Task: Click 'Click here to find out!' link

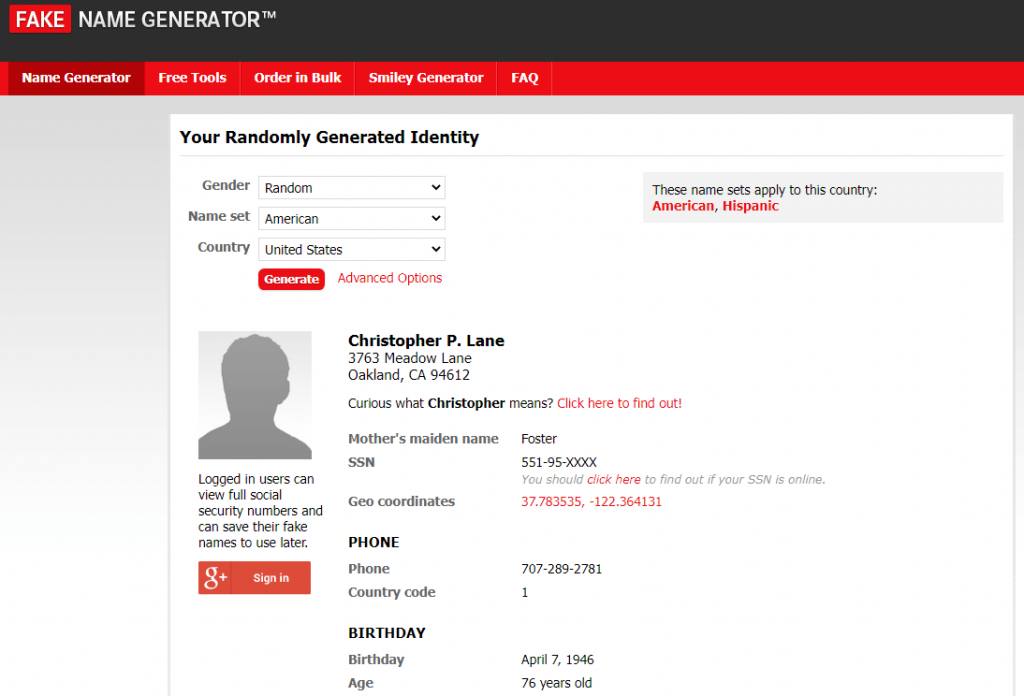Action: click(x=619, y=403)
